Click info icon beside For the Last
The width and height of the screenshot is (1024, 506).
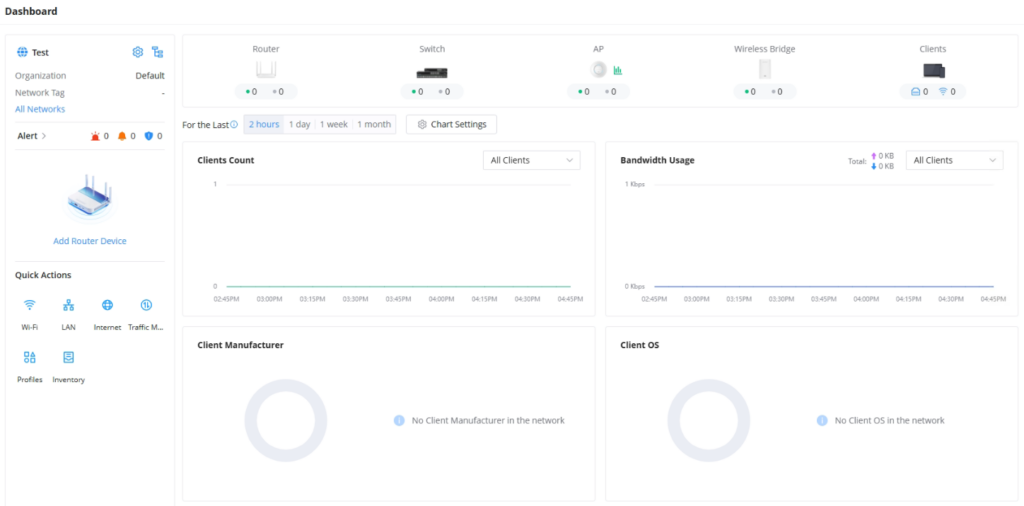pyautogui.click(x=234, y=124)
